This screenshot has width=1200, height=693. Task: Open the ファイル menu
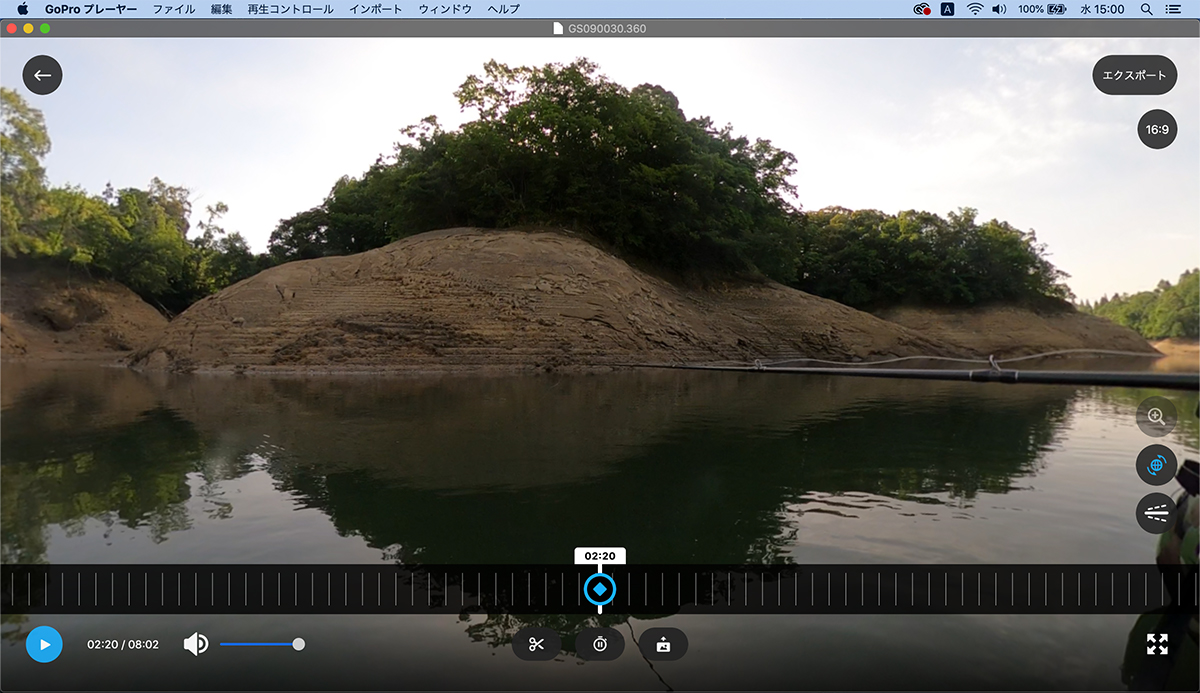click(174, 9)
